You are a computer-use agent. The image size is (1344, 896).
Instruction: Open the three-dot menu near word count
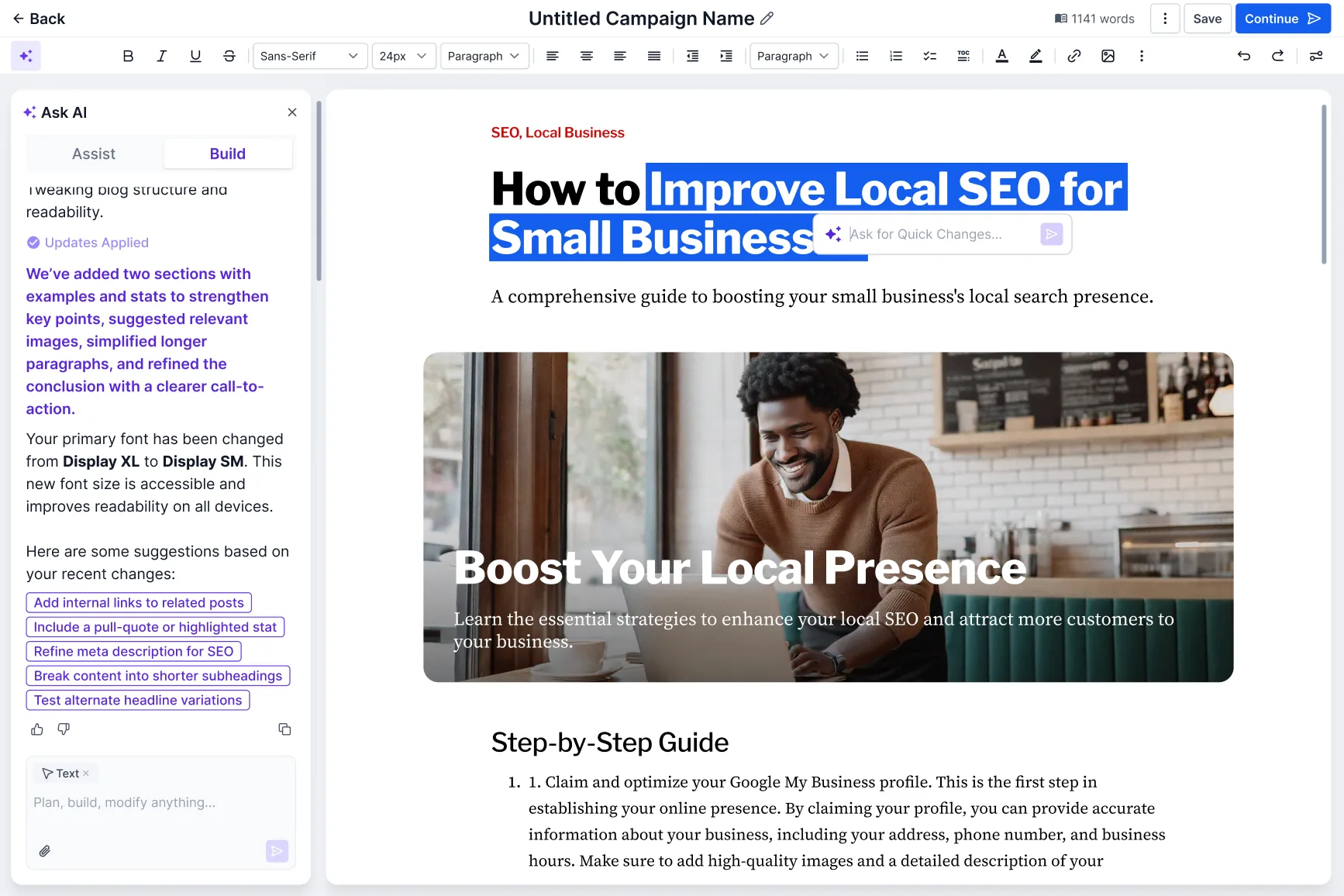[1165, 18]
